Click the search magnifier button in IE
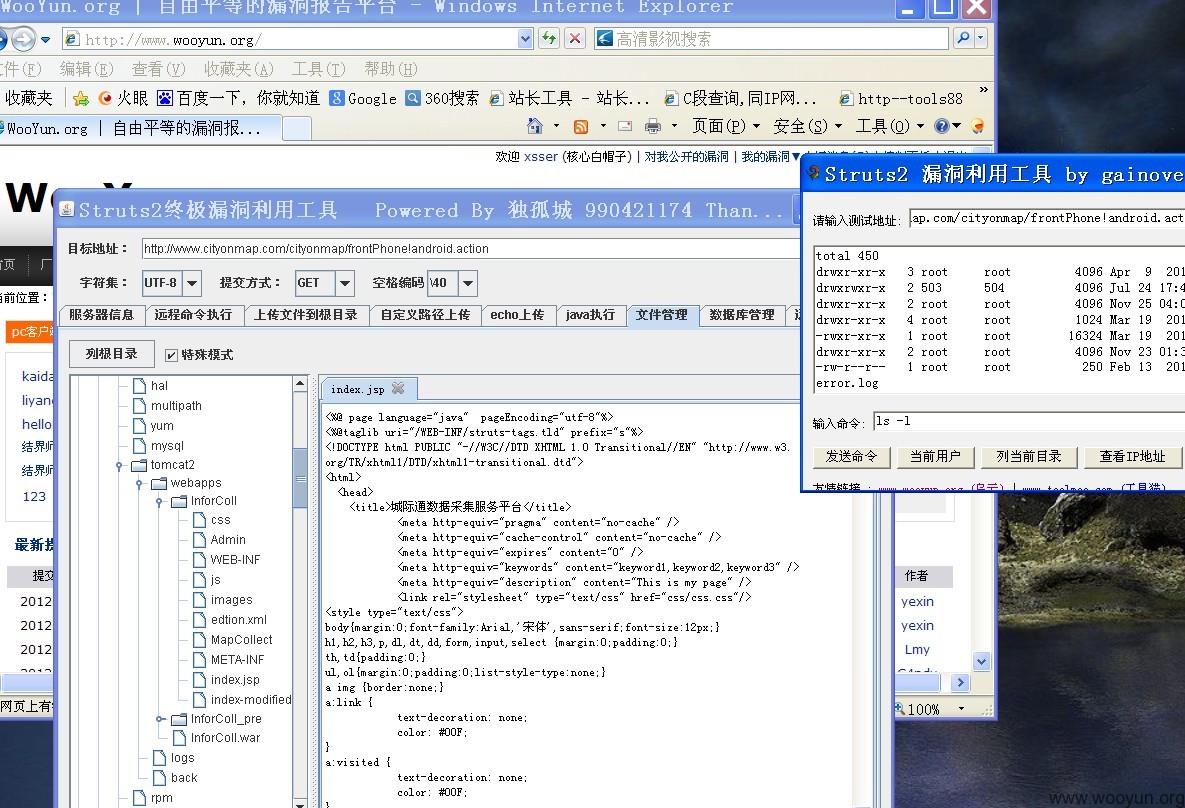1185x808 pixels. click(x=964, y=37)
